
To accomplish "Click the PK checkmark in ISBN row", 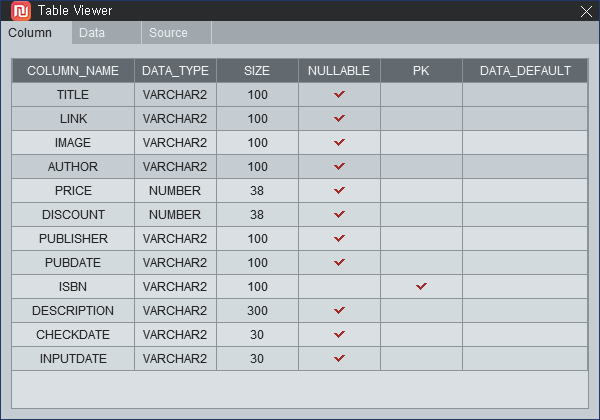I will tap(421, 286).
